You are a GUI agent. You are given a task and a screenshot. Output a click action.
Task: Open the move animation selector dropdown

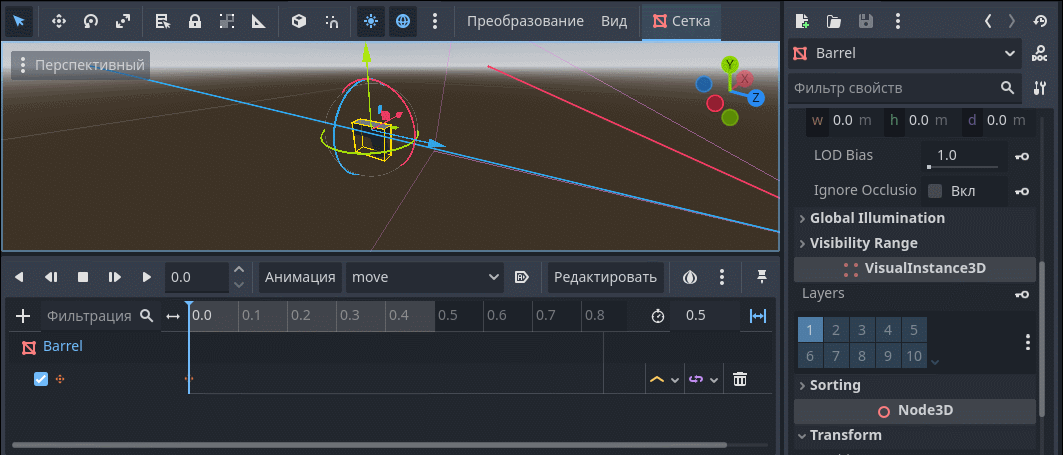[423, 277]
